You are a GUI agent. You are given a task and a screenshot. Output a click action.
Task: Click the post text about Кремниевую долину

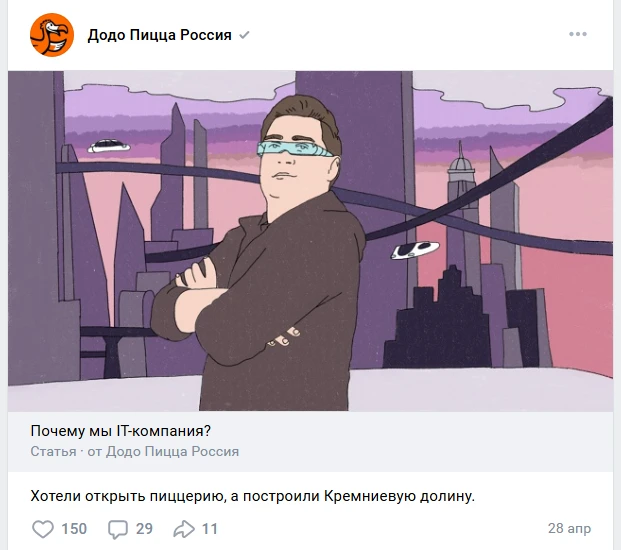coord(253,496)
